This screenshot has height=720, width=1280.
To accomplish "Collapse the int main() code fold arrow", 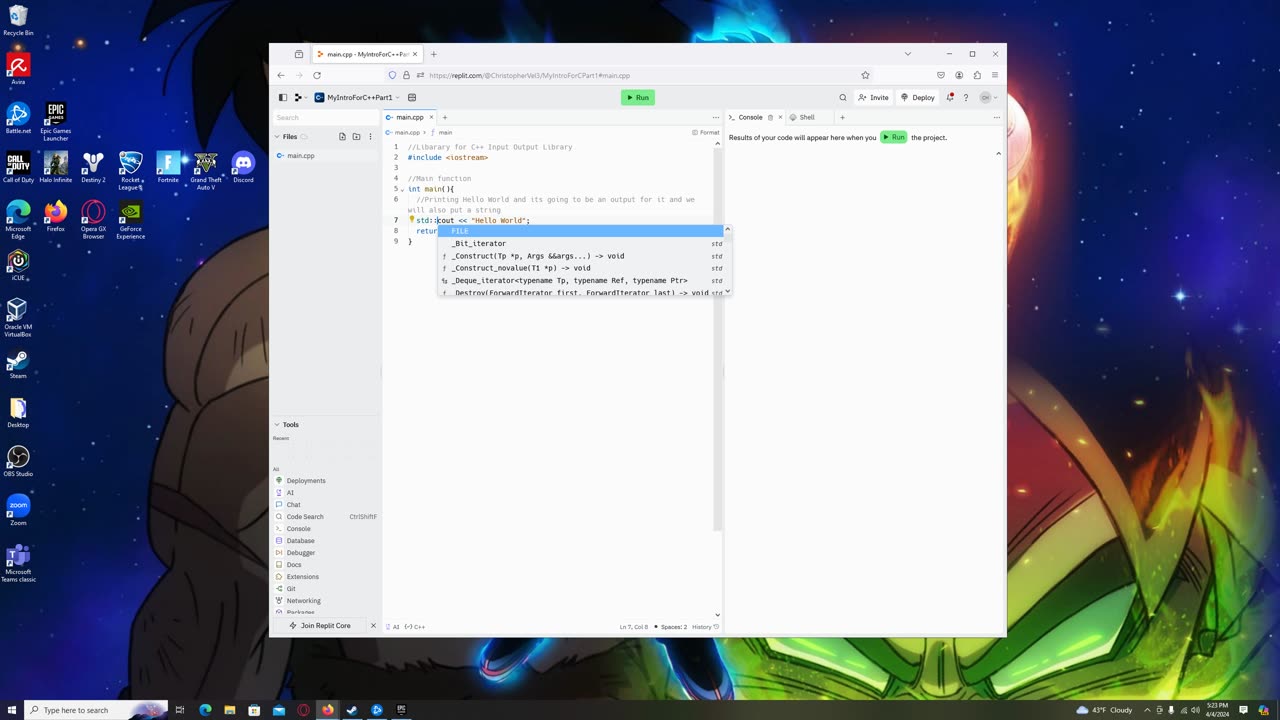I will click(402, 189).
